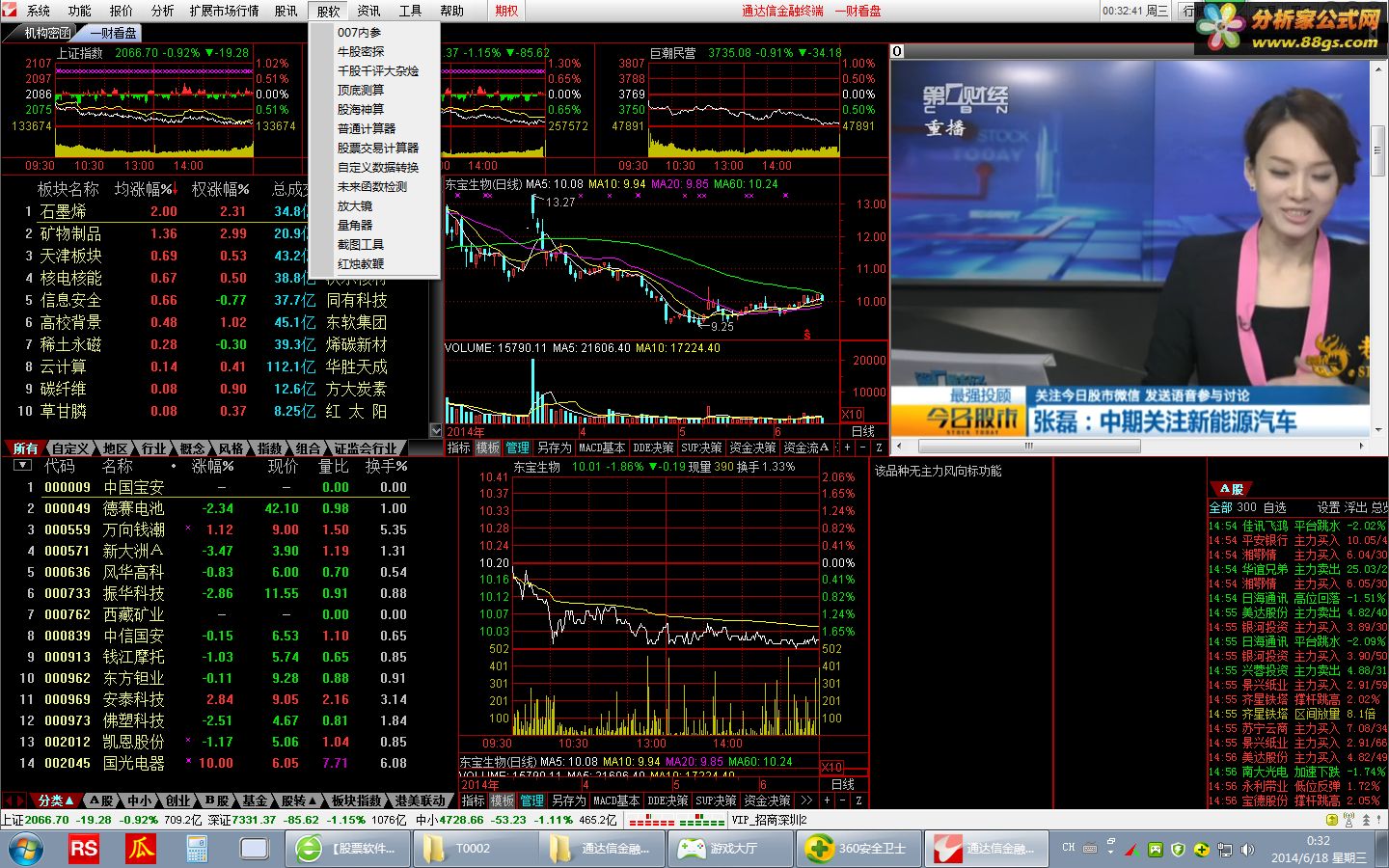Switch to the 证监会行业 tab
1389x868 pixels.
coord(366,448)
